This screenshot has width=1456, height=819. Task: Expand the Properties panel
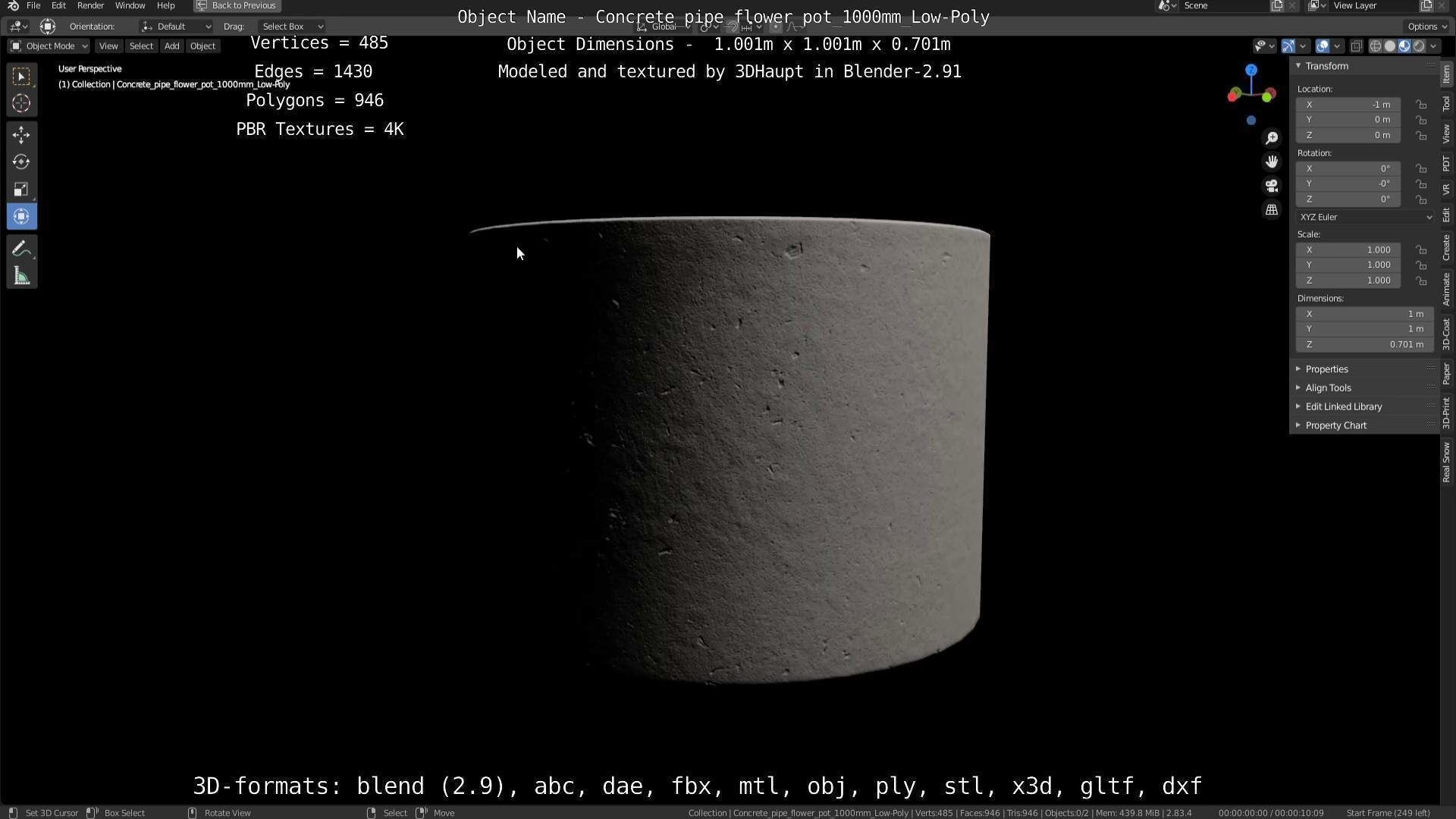1326,369
